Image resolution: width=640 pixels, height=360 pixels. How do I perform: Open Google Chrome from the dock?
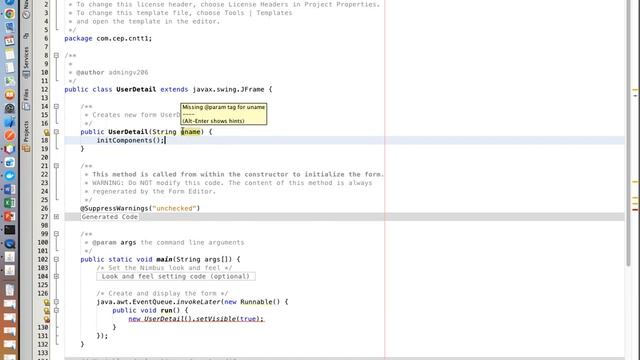click(9, 13)
